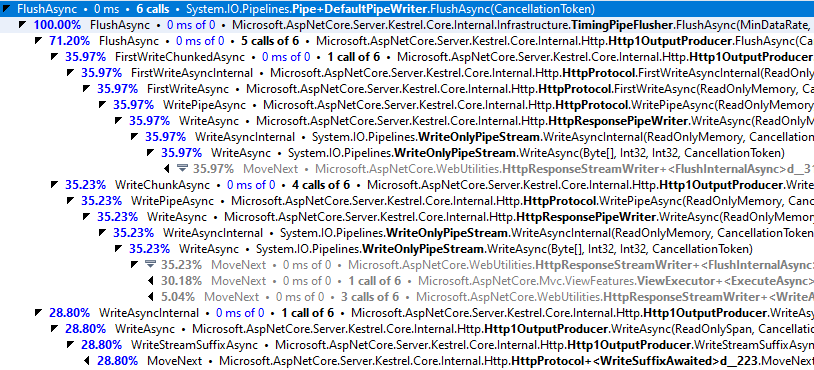814x370 pixels.
Task: Collapse 35.97% WriteAsync HttpResponsePipeWriter node
Action: coord(118,121)
